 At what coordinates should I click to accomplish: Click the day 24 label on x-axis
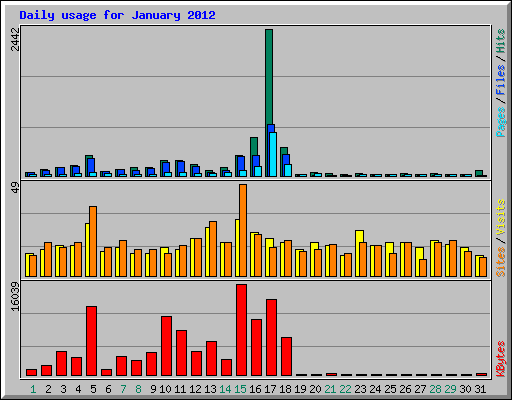[375, 389]
